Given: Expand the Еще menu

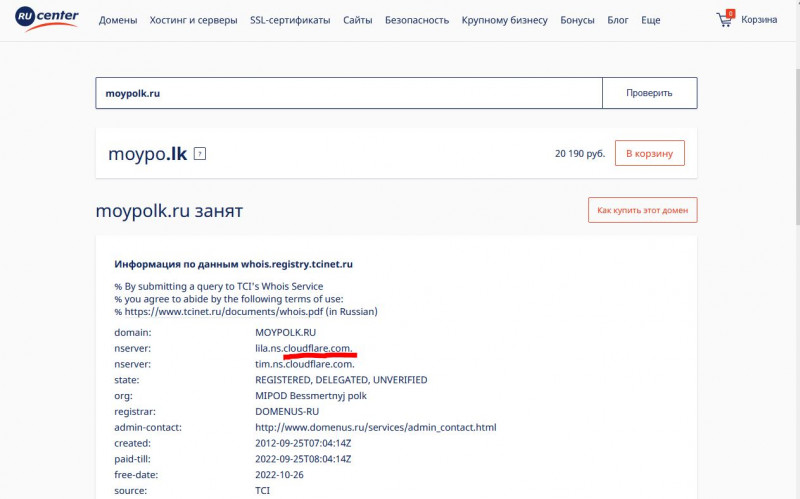Looking at the screenshot, I should point(651,20).
